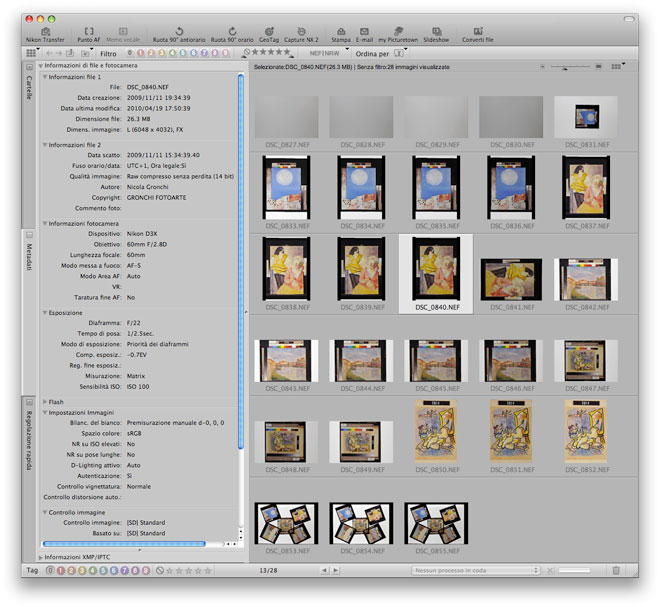Screen dimensions: 660x607
Task: Go to previous image with bottom arrow
Action: click(x=324, y=570)
